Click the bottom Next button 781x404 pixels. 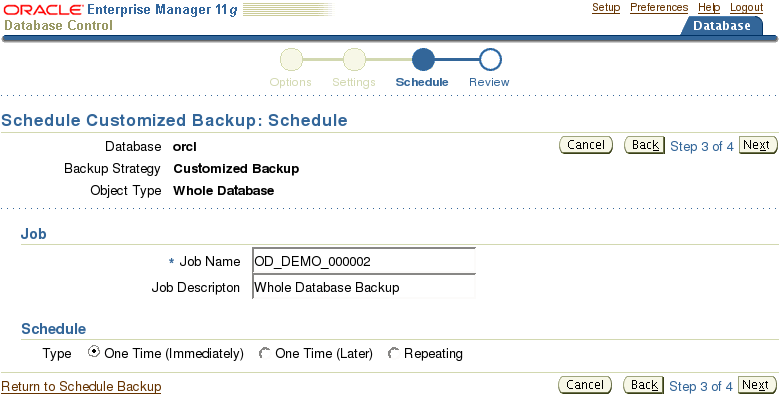tap(757, 385)
